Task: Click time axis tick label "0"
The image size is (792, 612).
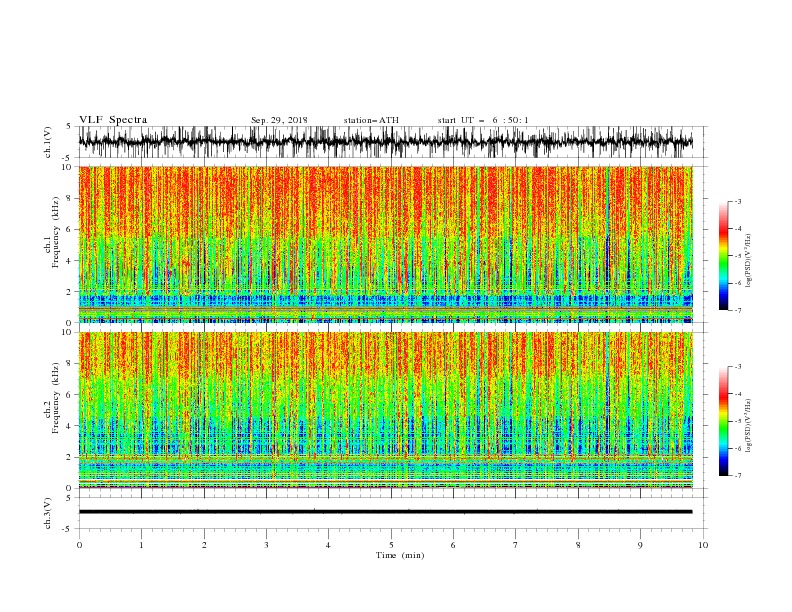Action: [x=79, y=545]
